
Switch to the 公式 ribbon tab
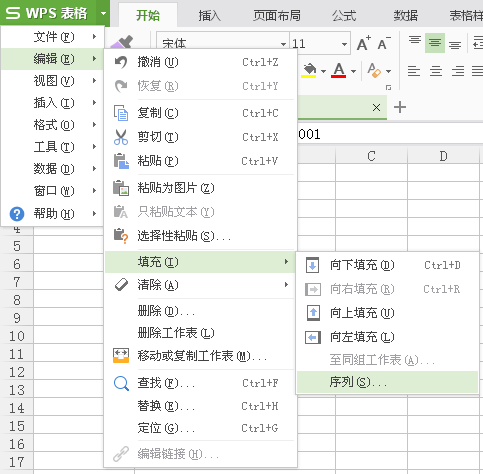[344, 15]
